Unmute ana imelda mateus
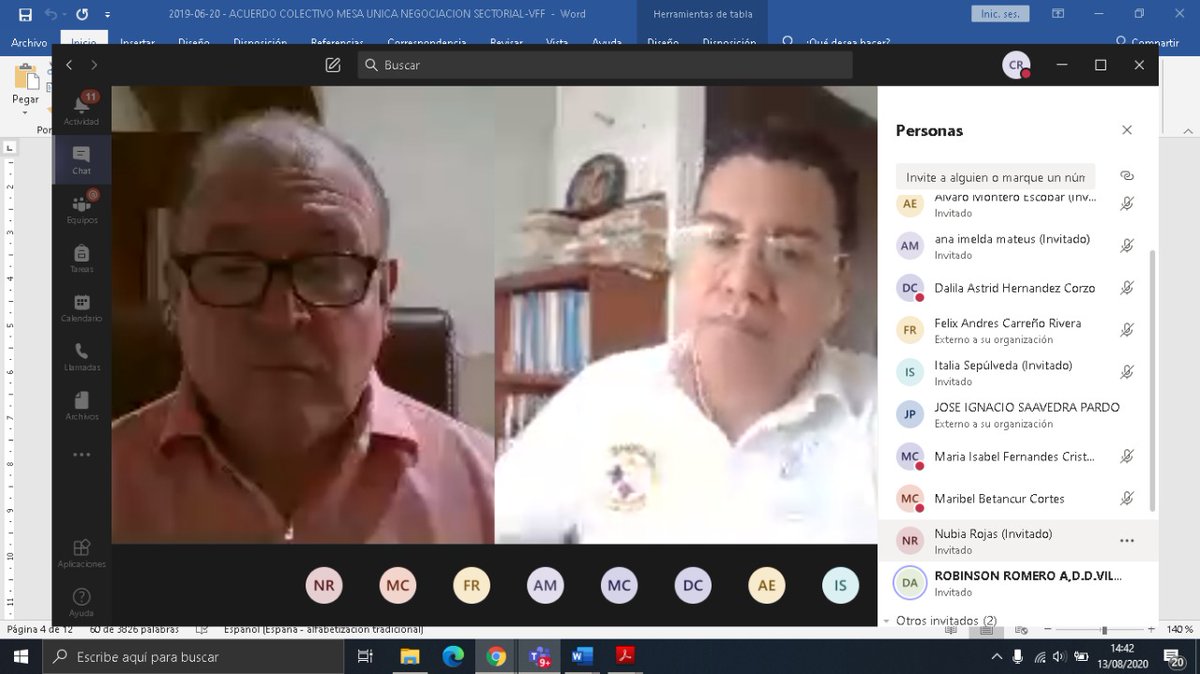This screenshot has height=674, width=1200. (1128, 245)
